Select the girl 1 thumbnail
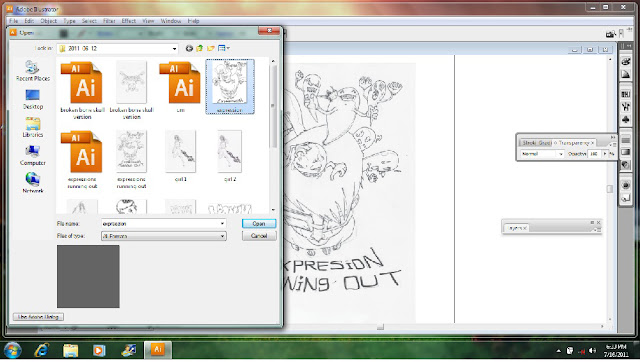The height and width of the screenshot is (362, 640). coord(180,156)
